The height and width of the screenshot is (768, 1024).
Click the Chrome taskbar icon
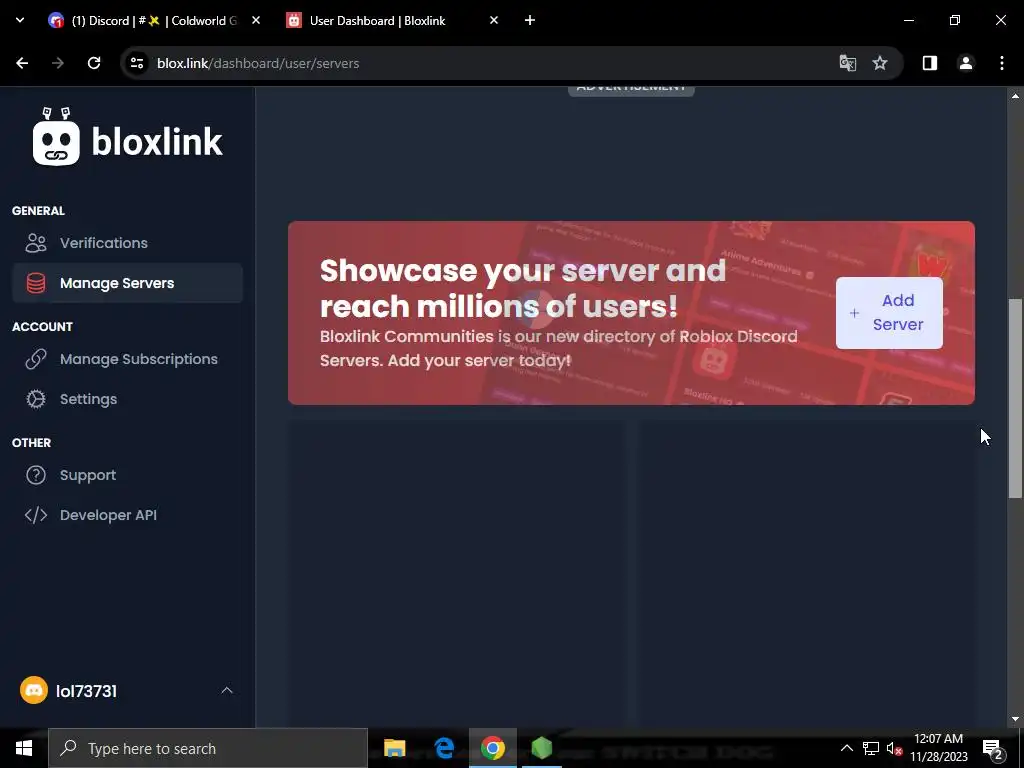click(x=493, y=748)
